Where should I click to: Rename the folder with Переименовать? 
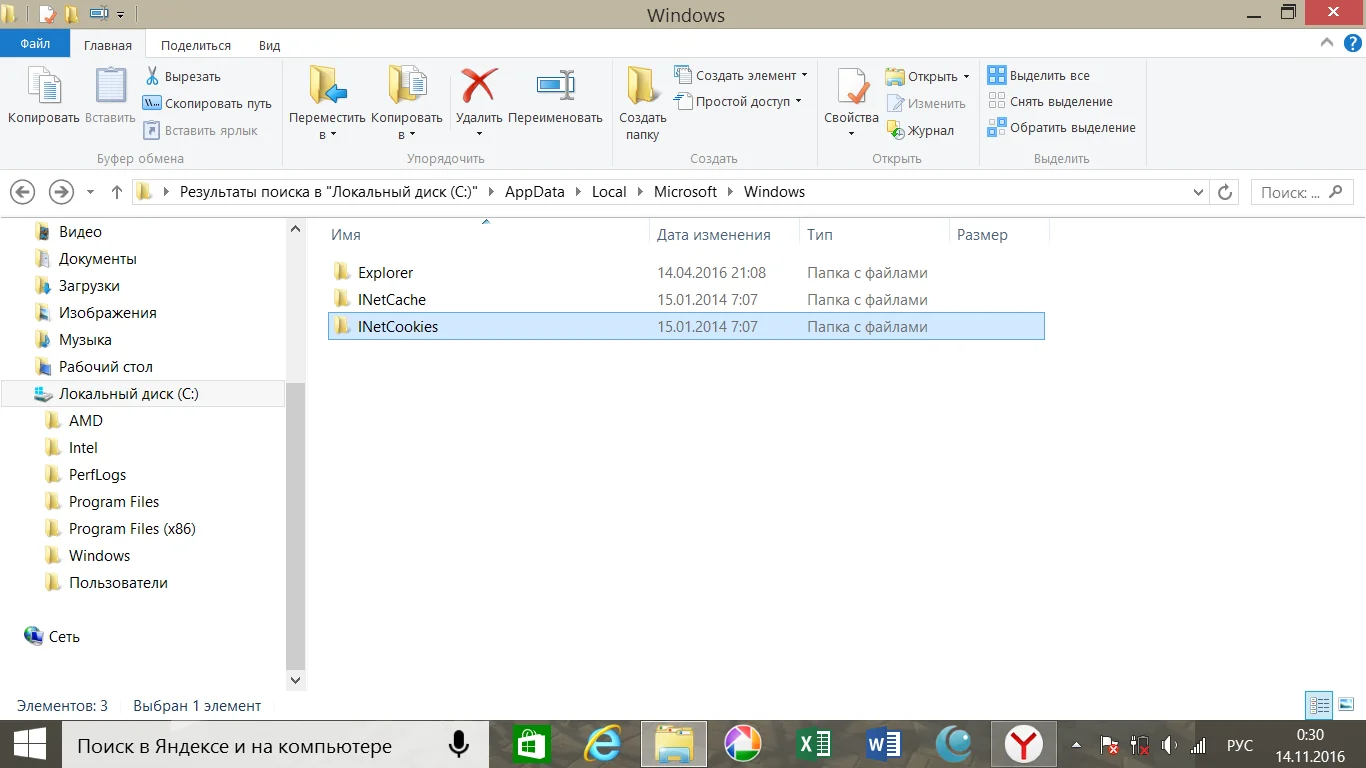[x=555, y=97]
